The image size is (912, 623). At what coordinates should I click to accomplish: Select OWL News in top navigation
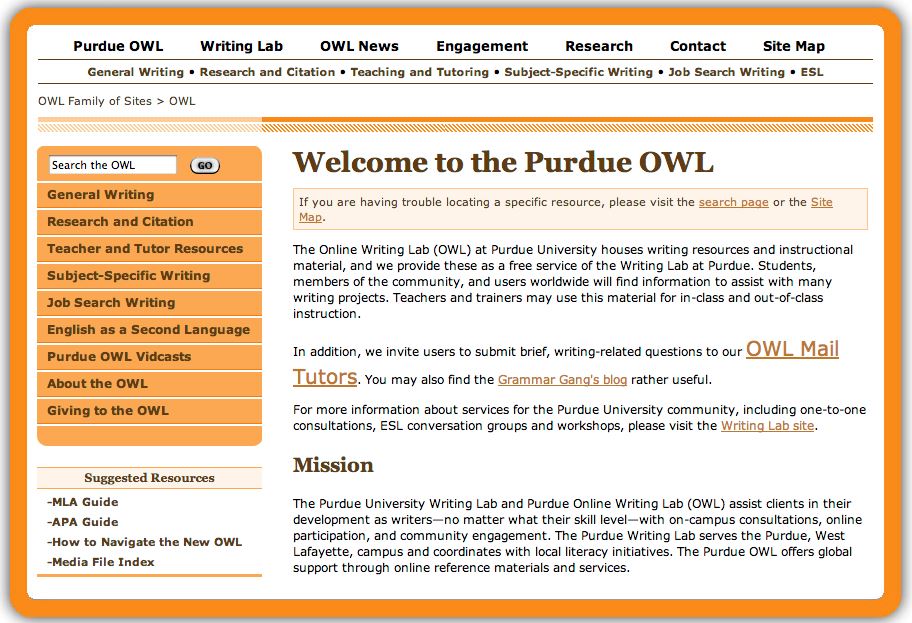pos(359,46)
